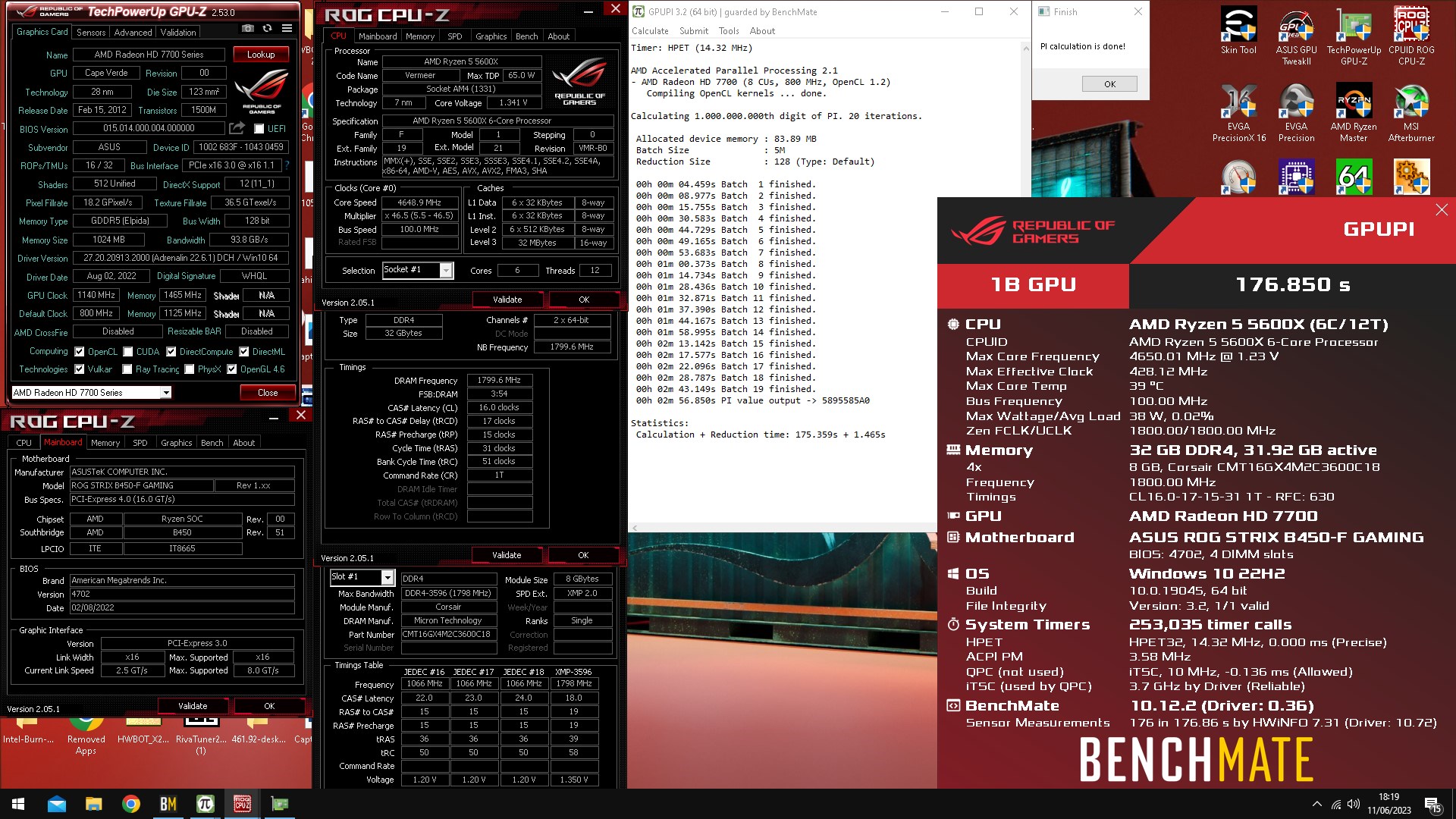Click the Windows Start button
Image resolution: width=1456 pixels, height=819 pixels.
click(x=18, y=804)
